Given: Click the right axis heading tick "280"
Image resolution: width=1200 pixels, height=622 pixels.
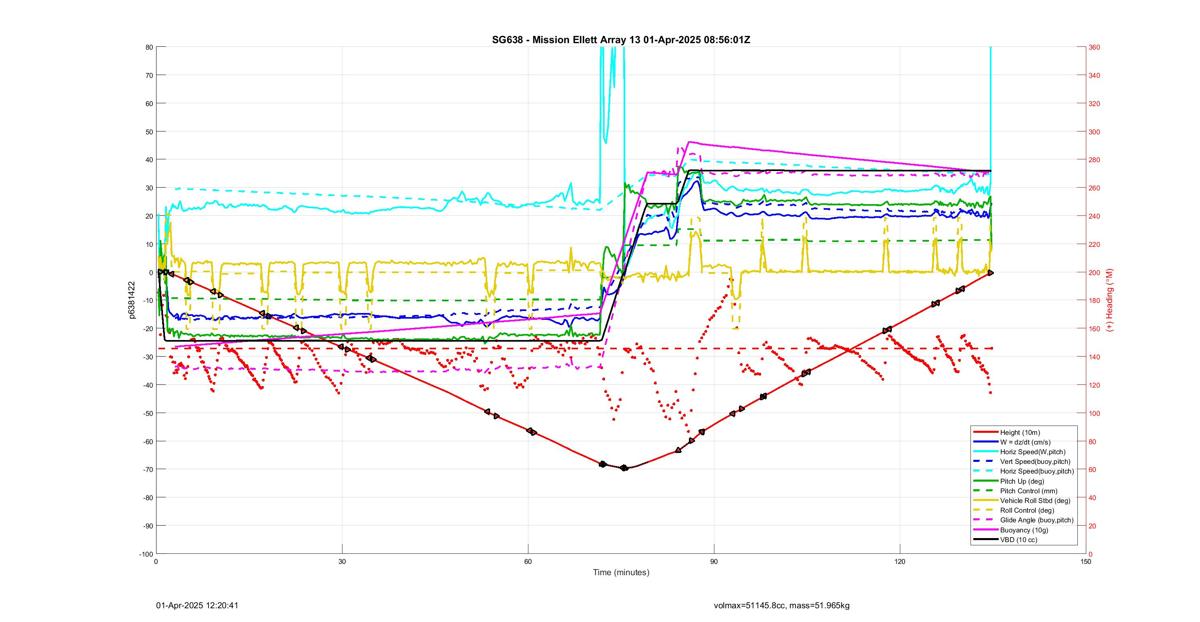Looking at the screenshot, I should (1095, 159).
